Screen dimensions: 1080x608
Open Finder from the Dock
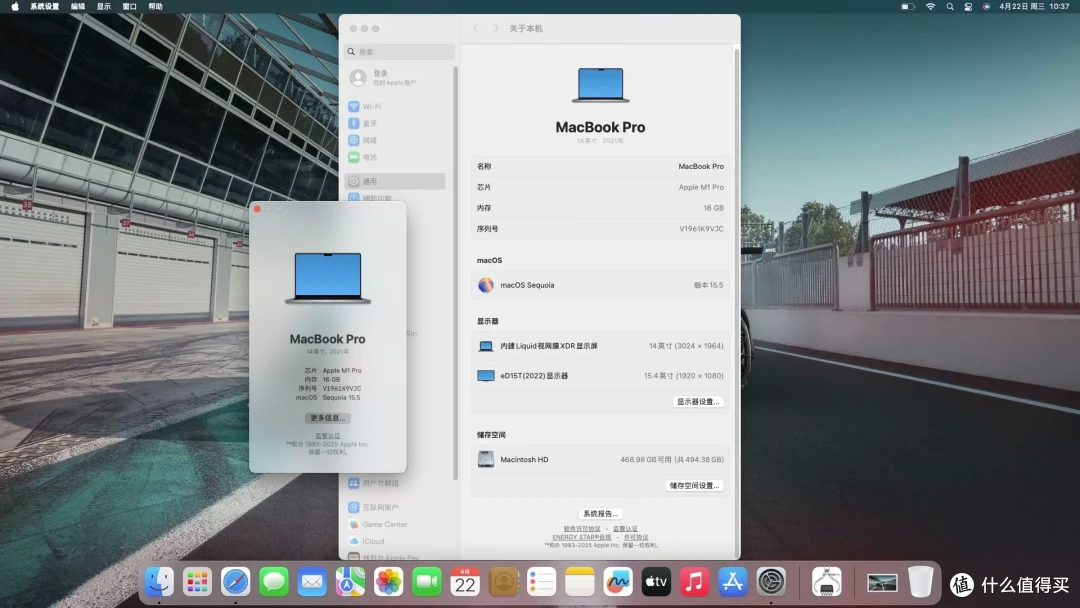tap(159, 583)
